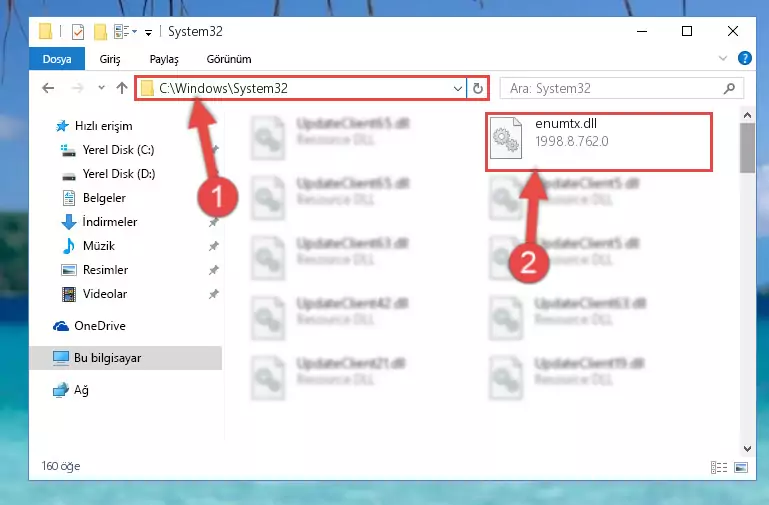Maximize the System32 window

(x=687, y=31)
